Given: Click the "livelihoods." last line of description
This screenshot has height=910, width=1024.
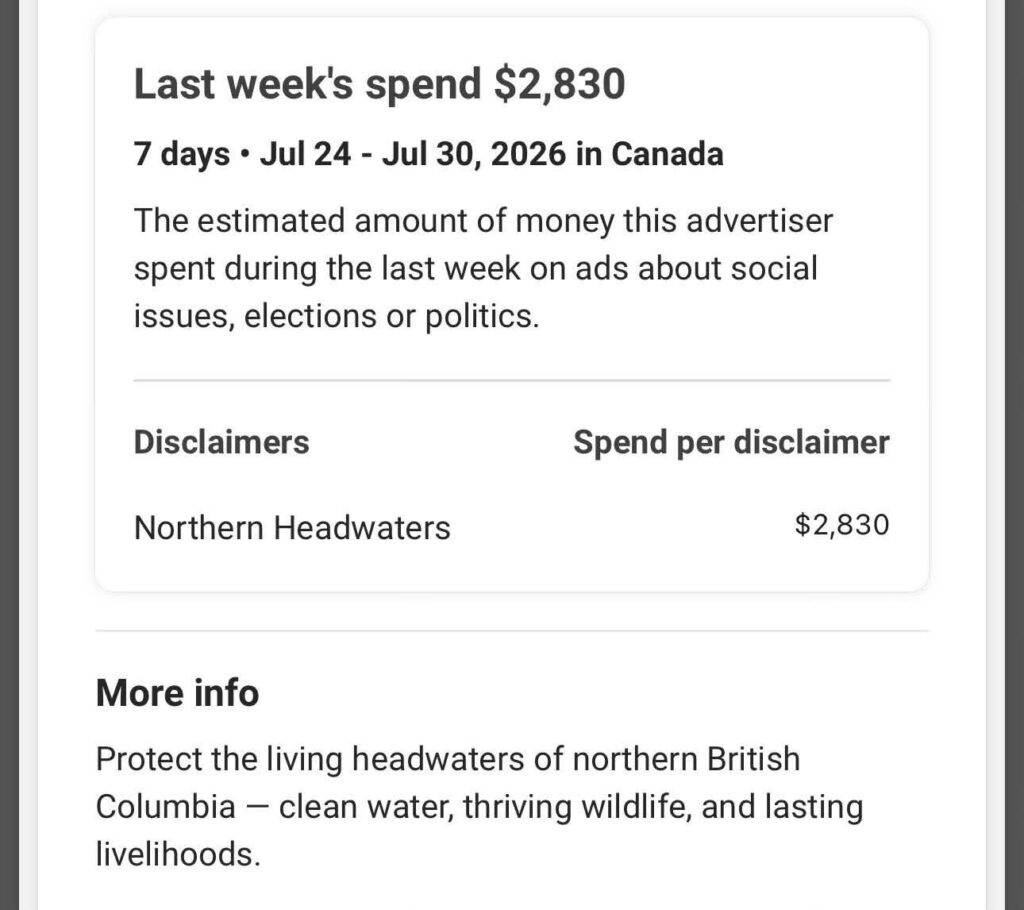Looking at the screenshot, I should [178, 854].
